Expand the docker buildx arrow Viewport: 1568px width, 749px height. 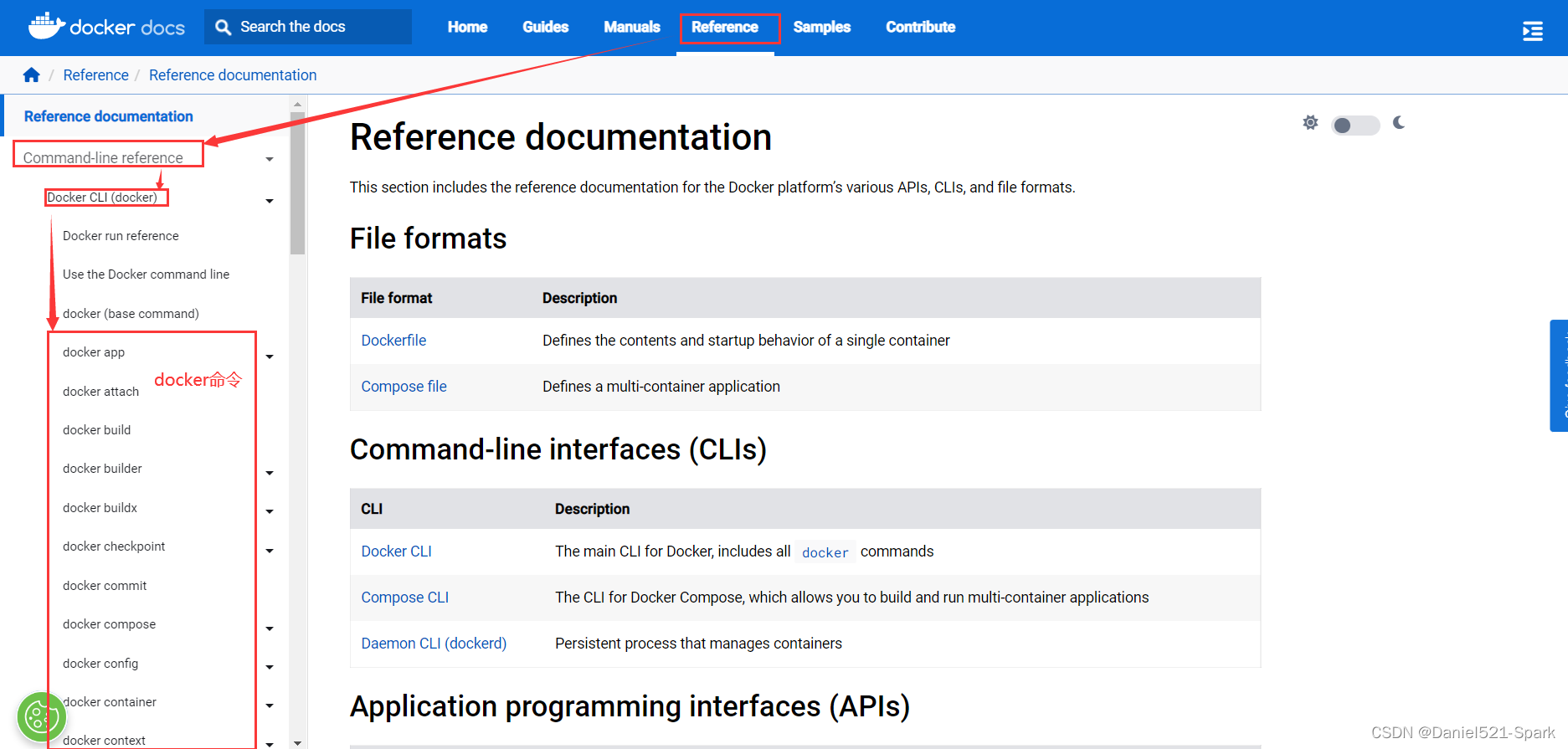click(270, 511)
